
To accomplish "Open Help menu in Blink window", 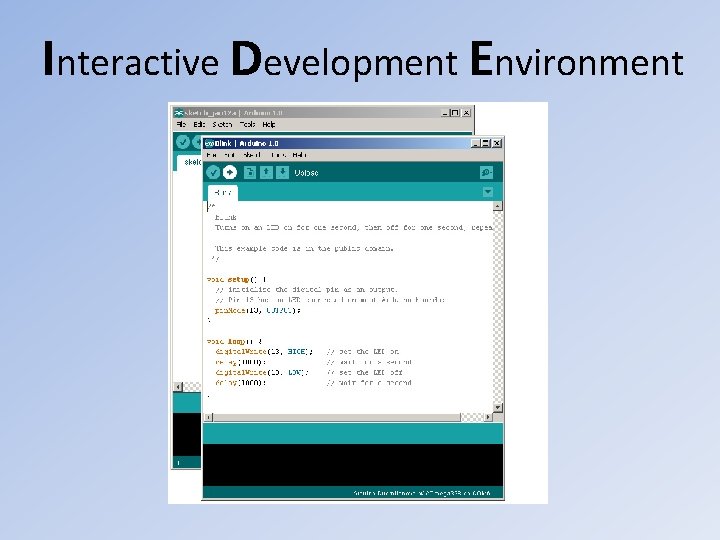I will tap(299, 155).
